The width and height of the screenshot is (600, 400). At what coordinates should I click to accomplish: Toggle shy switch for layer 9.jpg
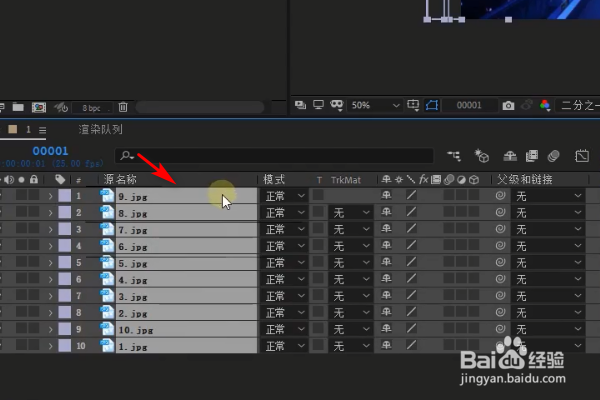(x=386, y=195)
